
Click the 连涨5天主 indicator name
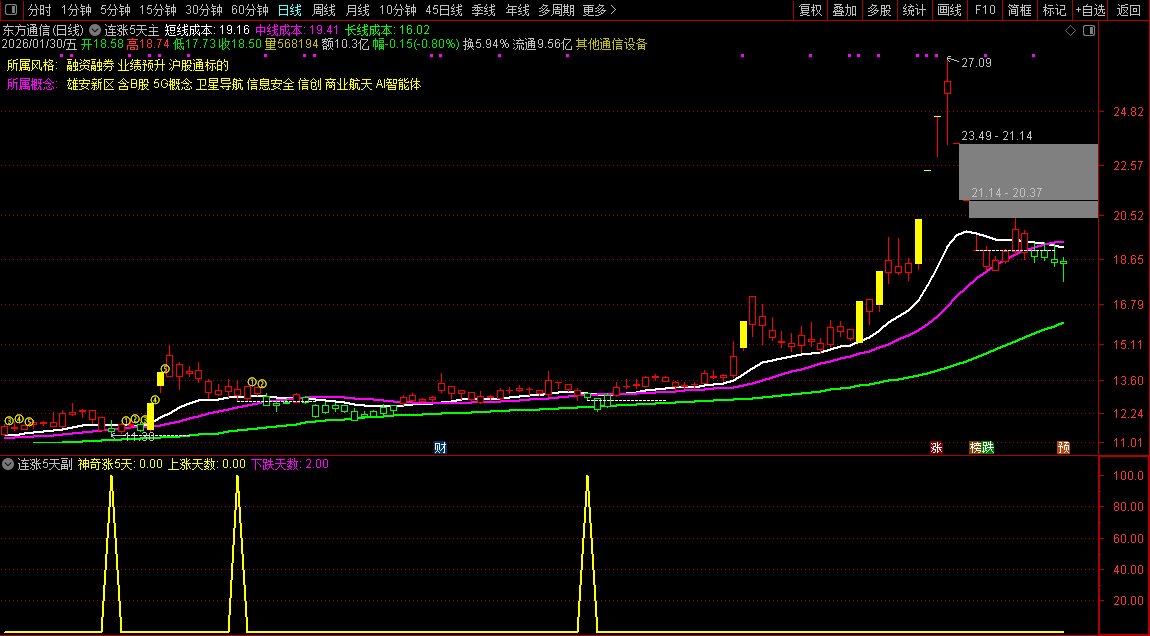(x=131, y=31)
